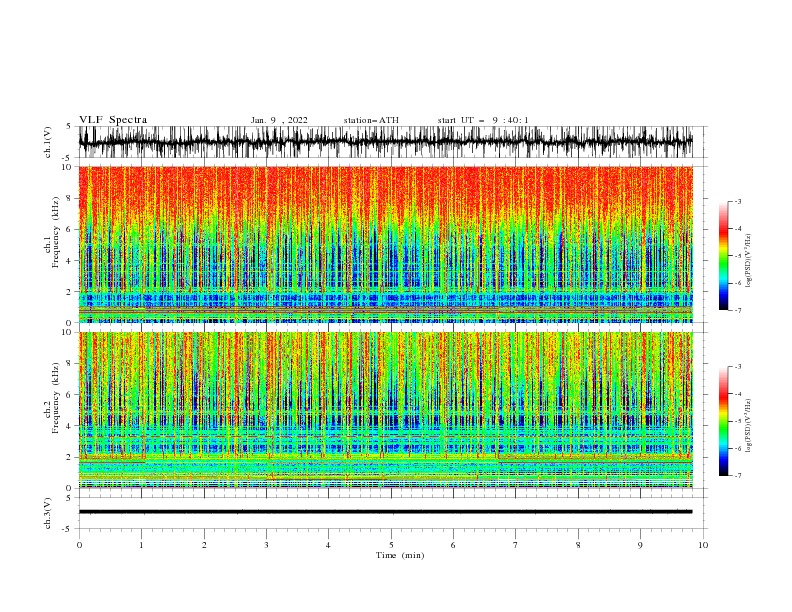Select the "Jan. 9 , 2022" date label
The image size is (792, 612).
(x=279, y=120)
